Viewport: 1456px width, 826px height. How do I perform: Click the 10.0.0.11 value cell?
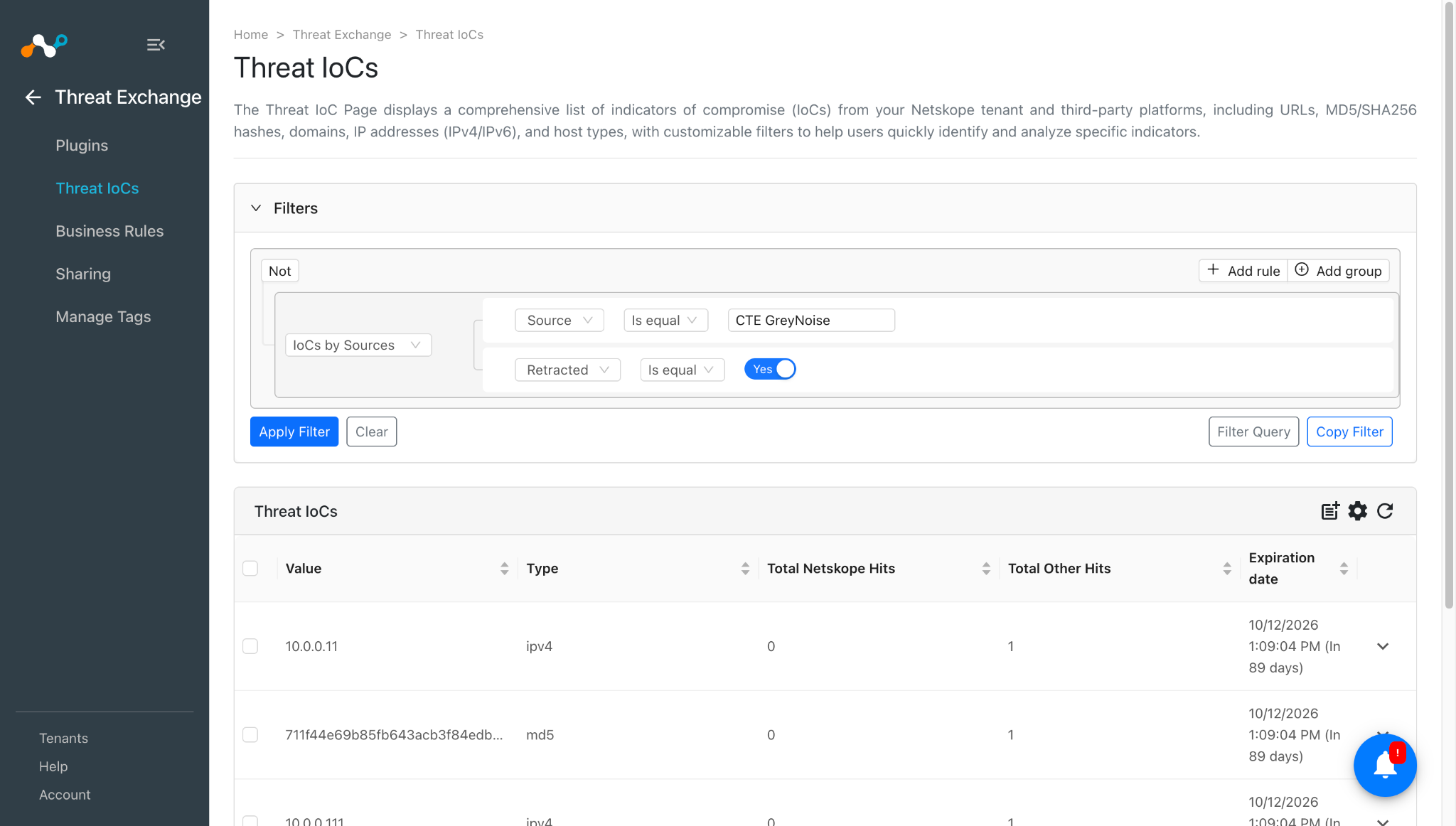click(311, 646)
